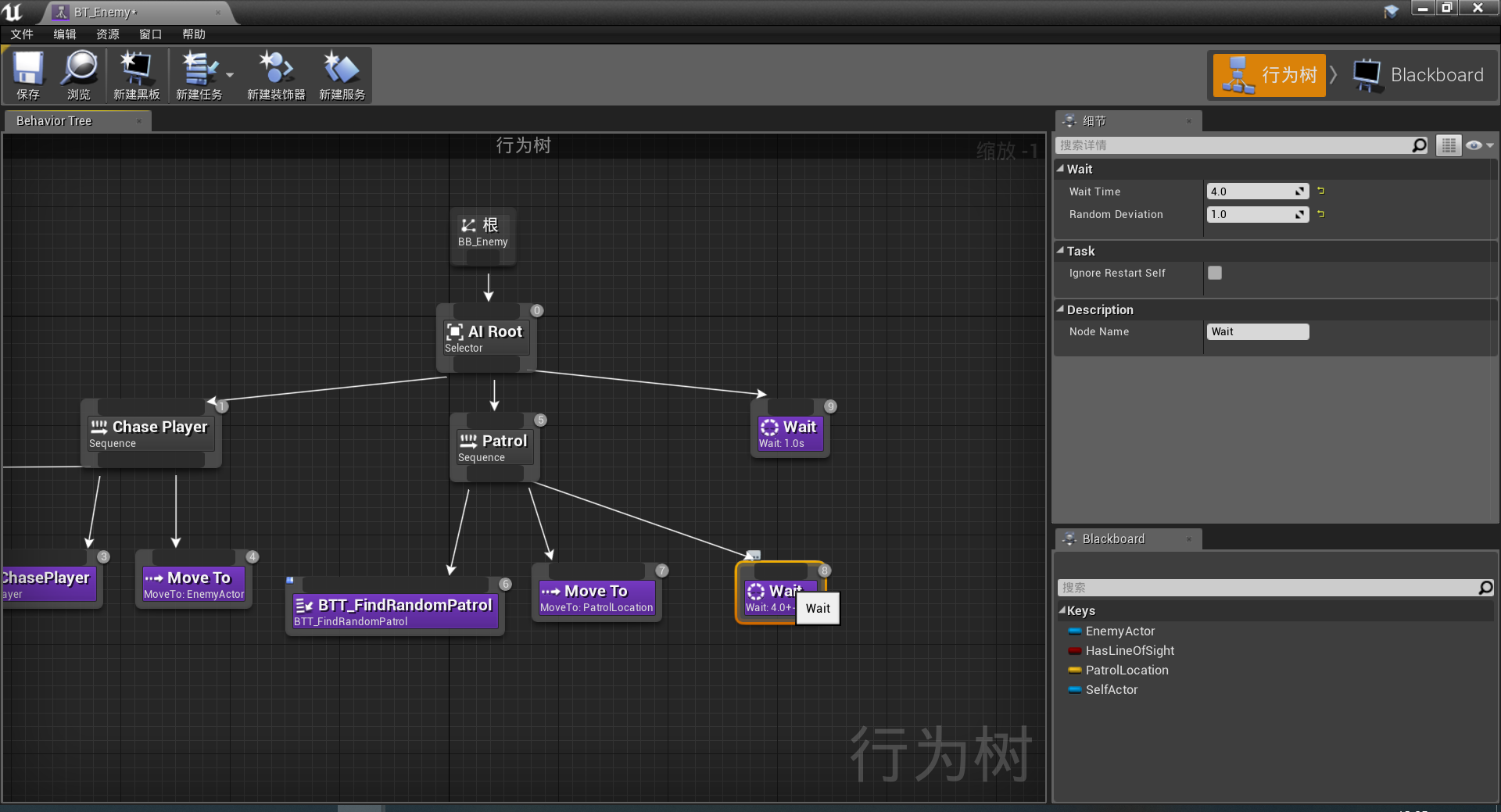Close the Behavior Tree panel tab

click(139, 121)
